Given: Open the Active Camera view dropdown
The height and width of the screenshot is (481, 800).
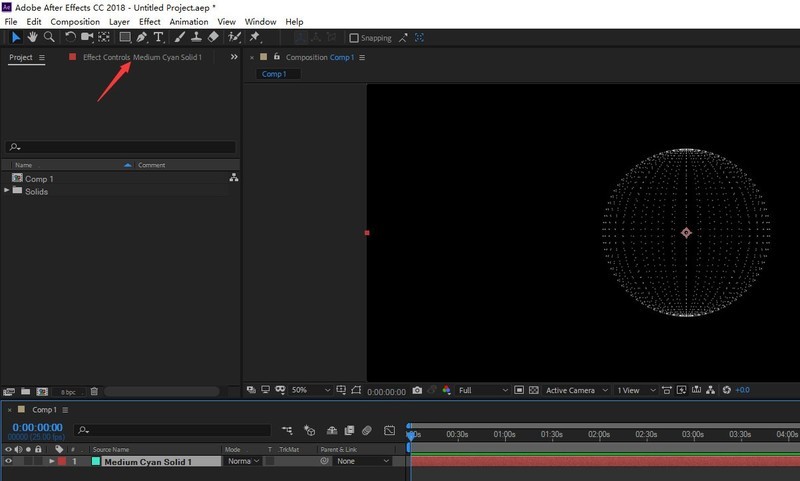Looking at the screenshot, I should tap(574, 390).
